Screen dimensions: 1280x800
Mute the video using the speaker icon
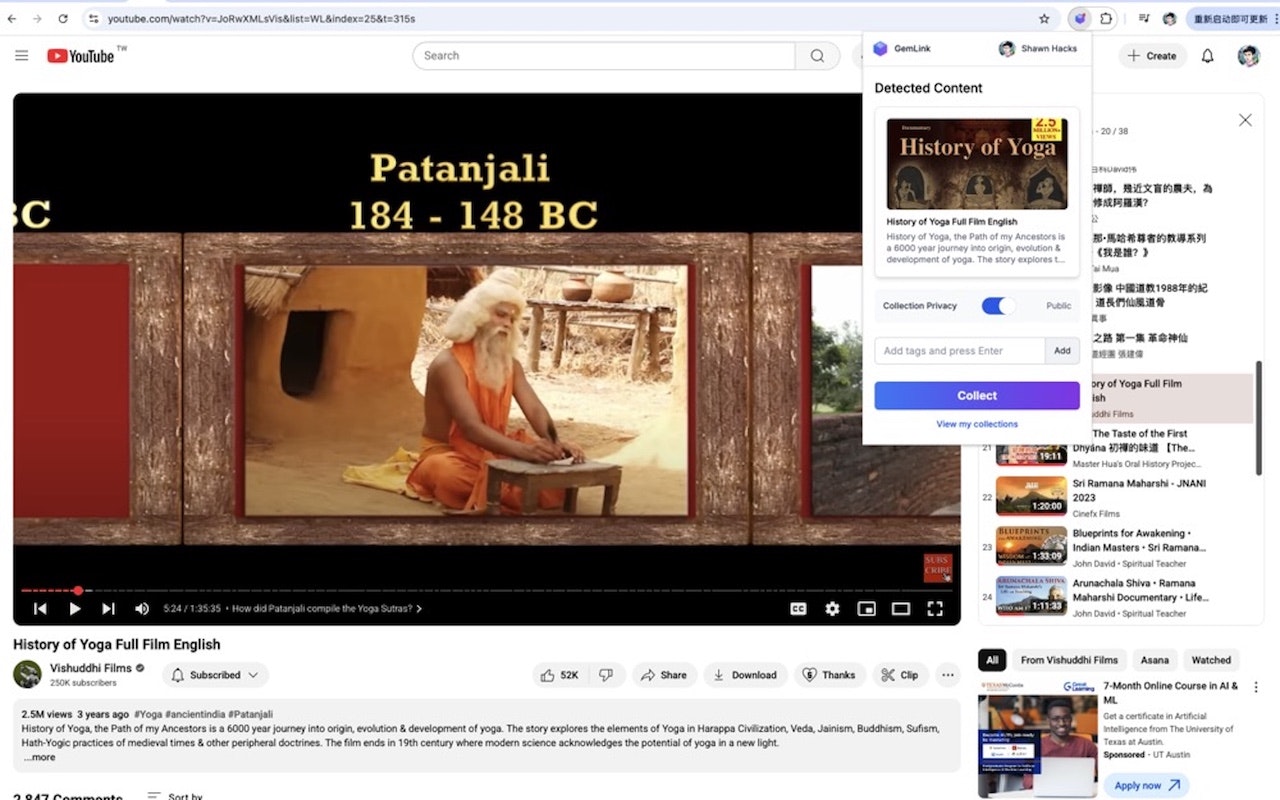(x=142, y=608)
